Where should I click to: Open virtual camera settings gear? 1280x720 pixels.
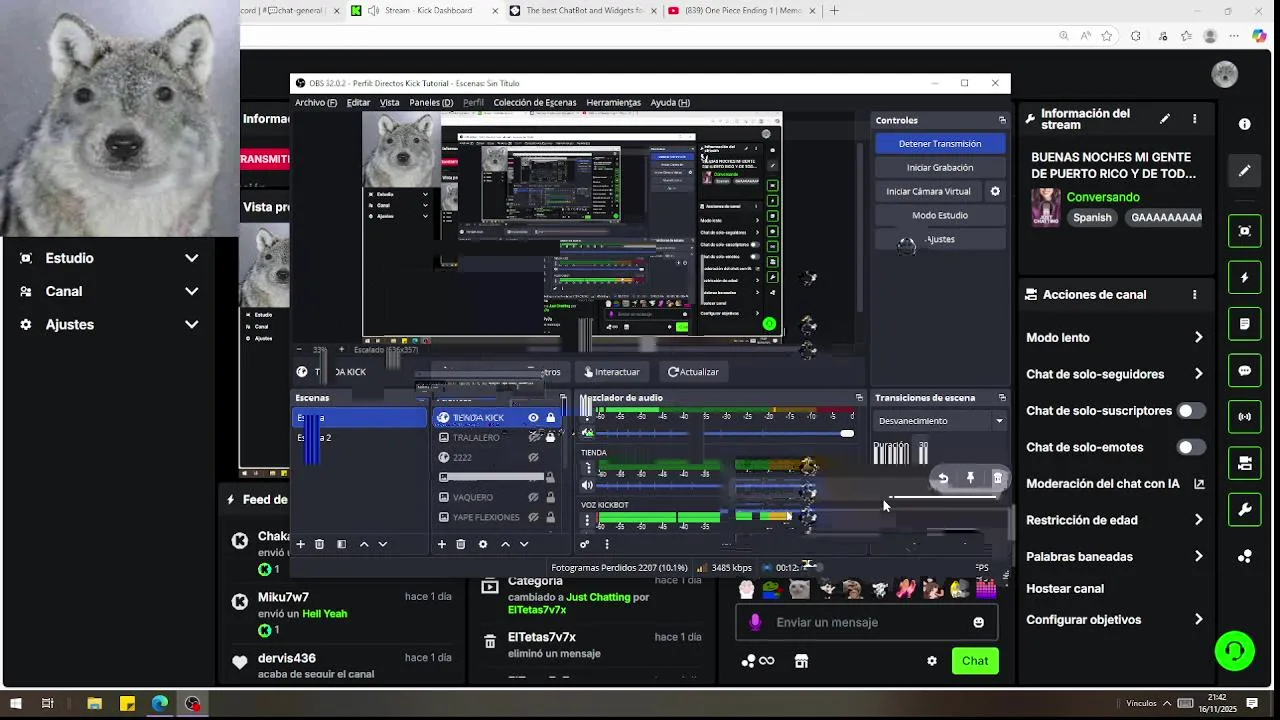coord(995,192)
